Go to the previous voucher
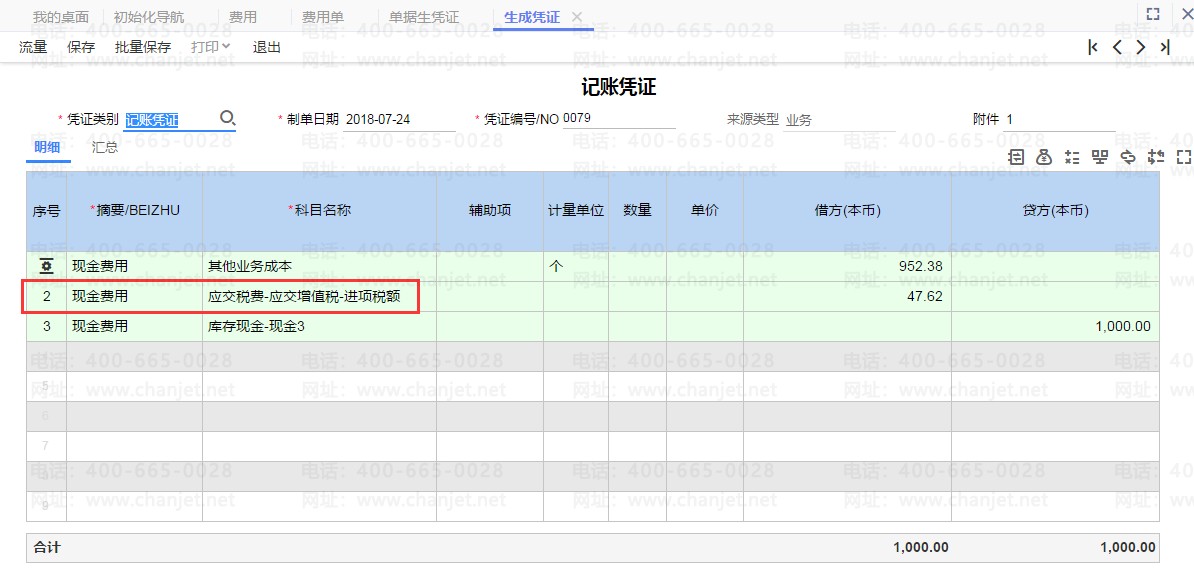Screen dimensions: 1194x570 [x=1117, y=46]
